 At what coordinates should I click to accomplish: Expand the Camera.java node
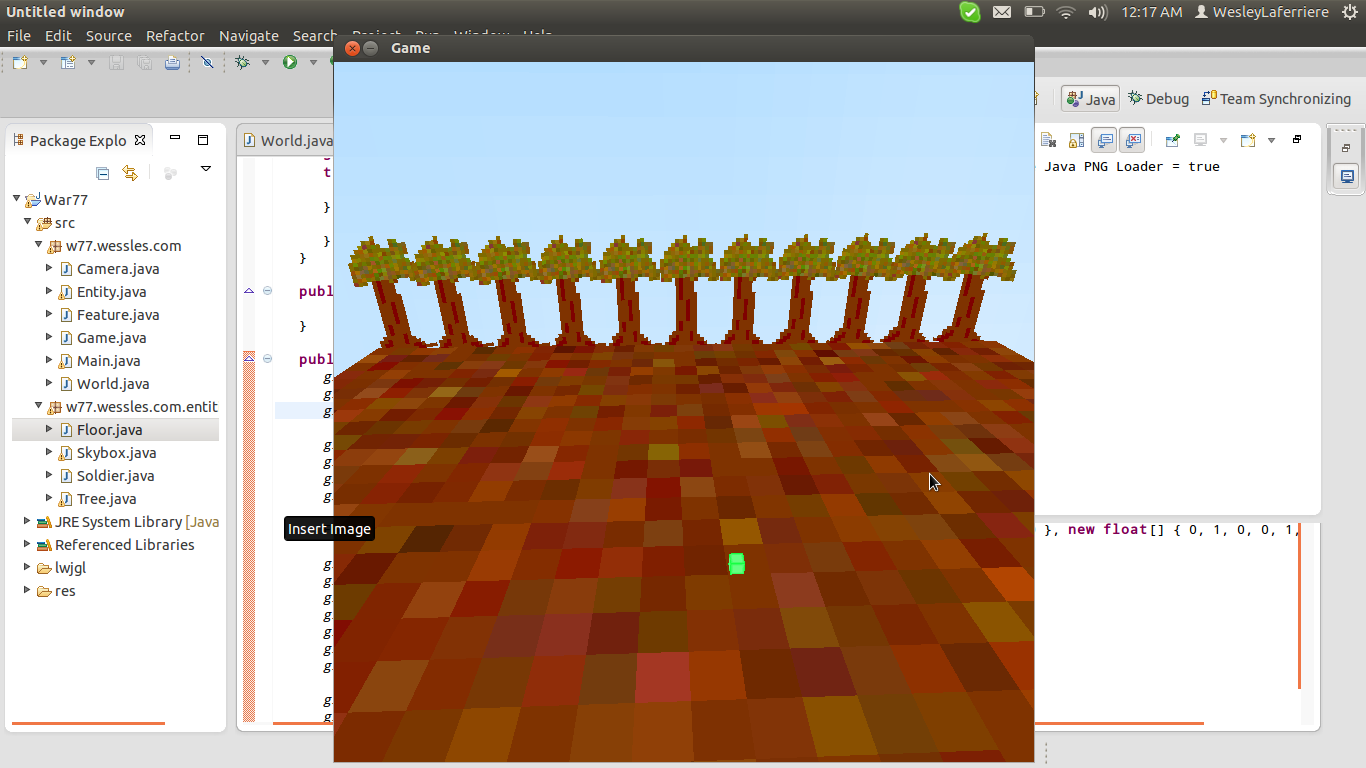point(49,268)
